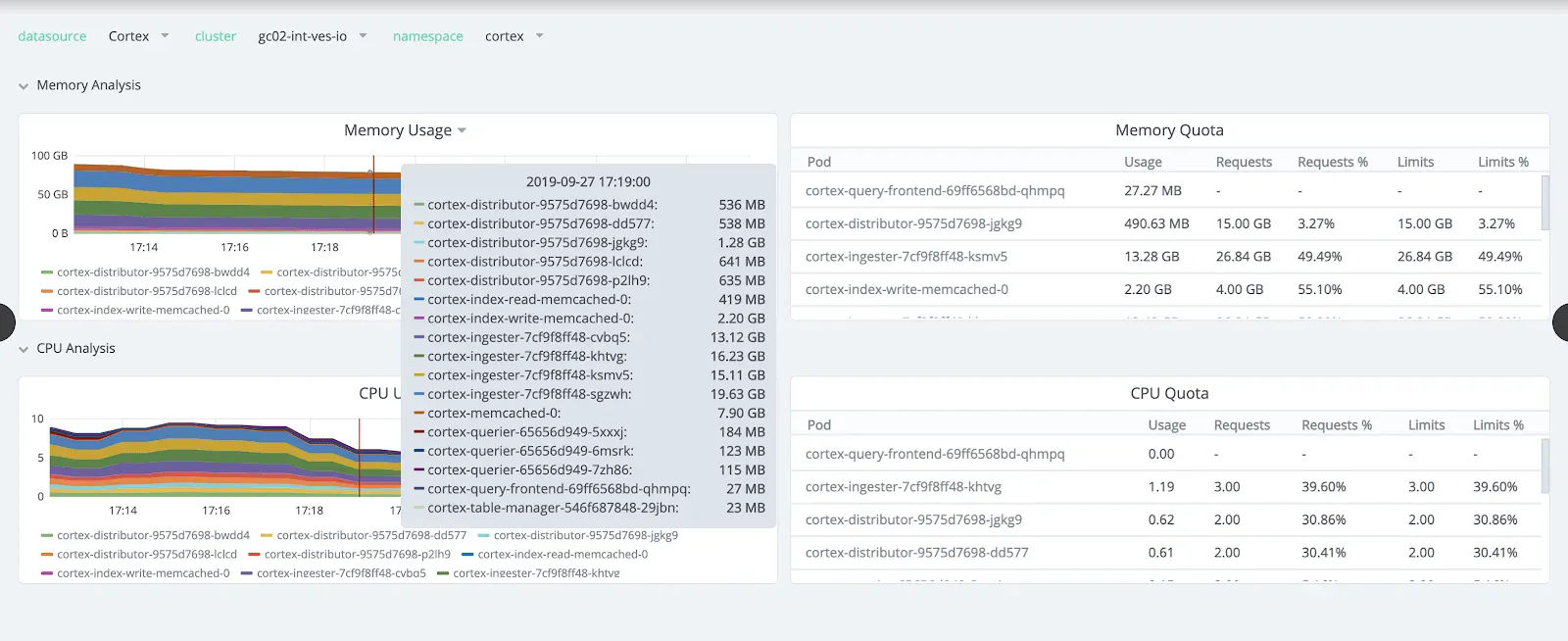Image resolution: width=1568 pixels, height=641 pixels.
Task: Click cortex-distributor-9575d7698-jgkg9 in CPU Quota table
Action: 913,519
